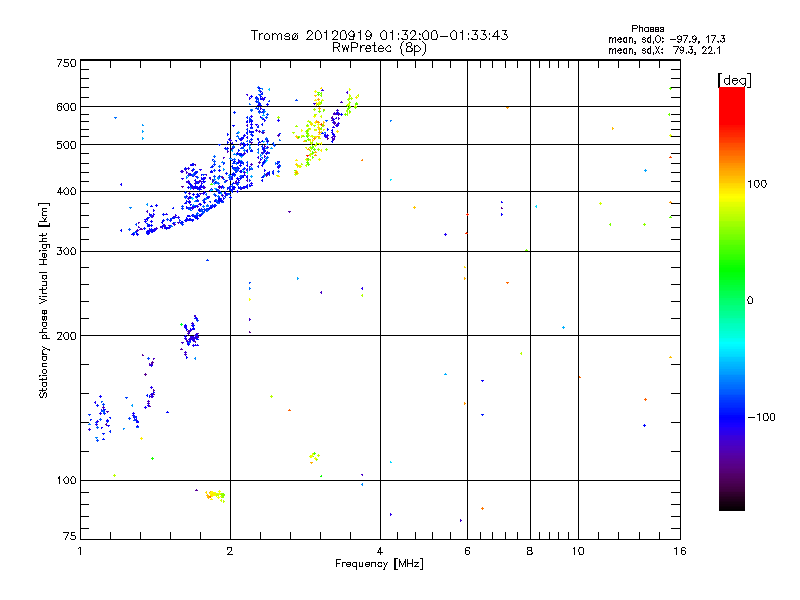Click the x-axis tick label '4'
Viewport: 800px width, 600px height.
(380, 551)
